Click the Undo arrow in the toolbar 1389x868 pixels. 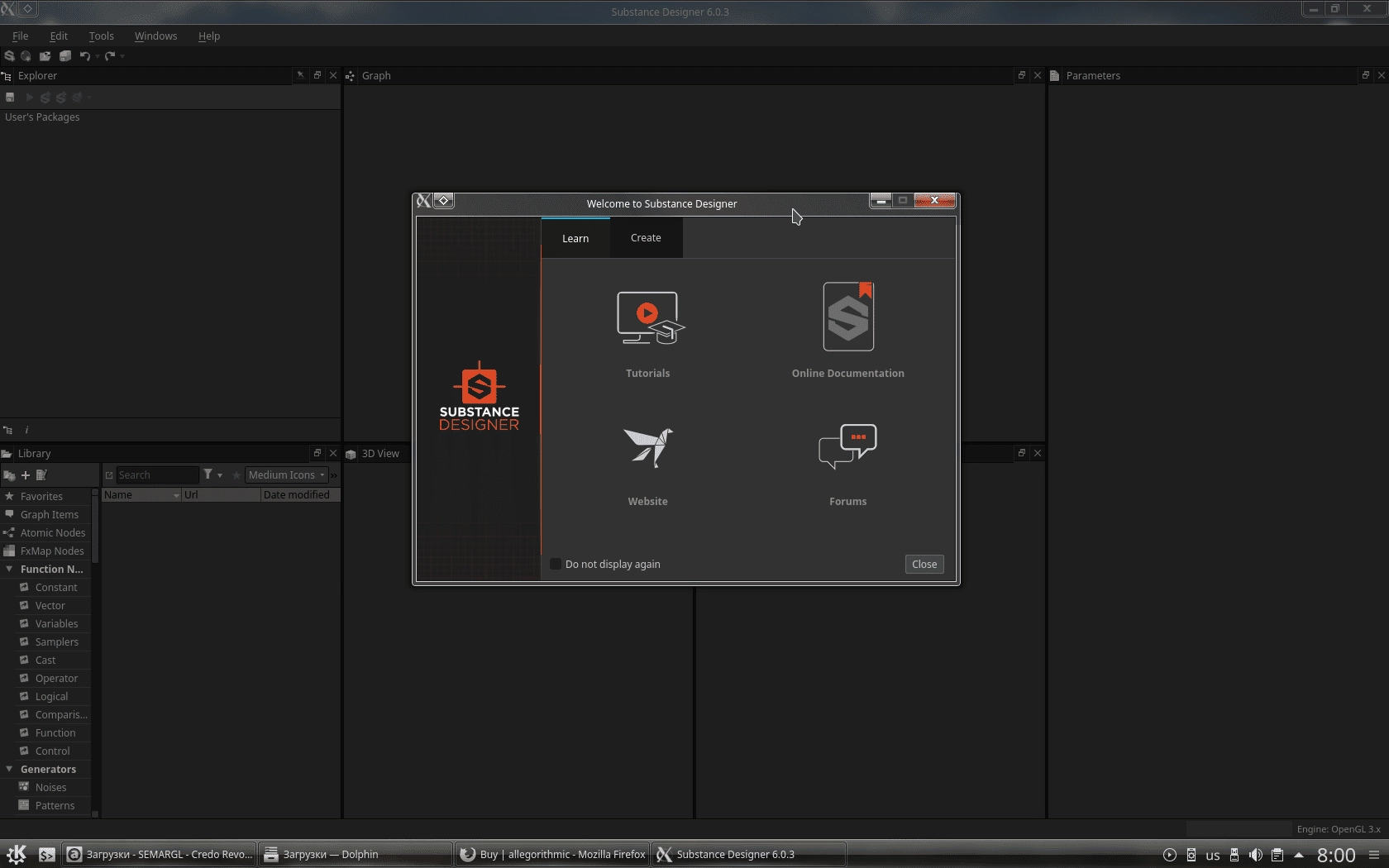[x=84, y=56]
